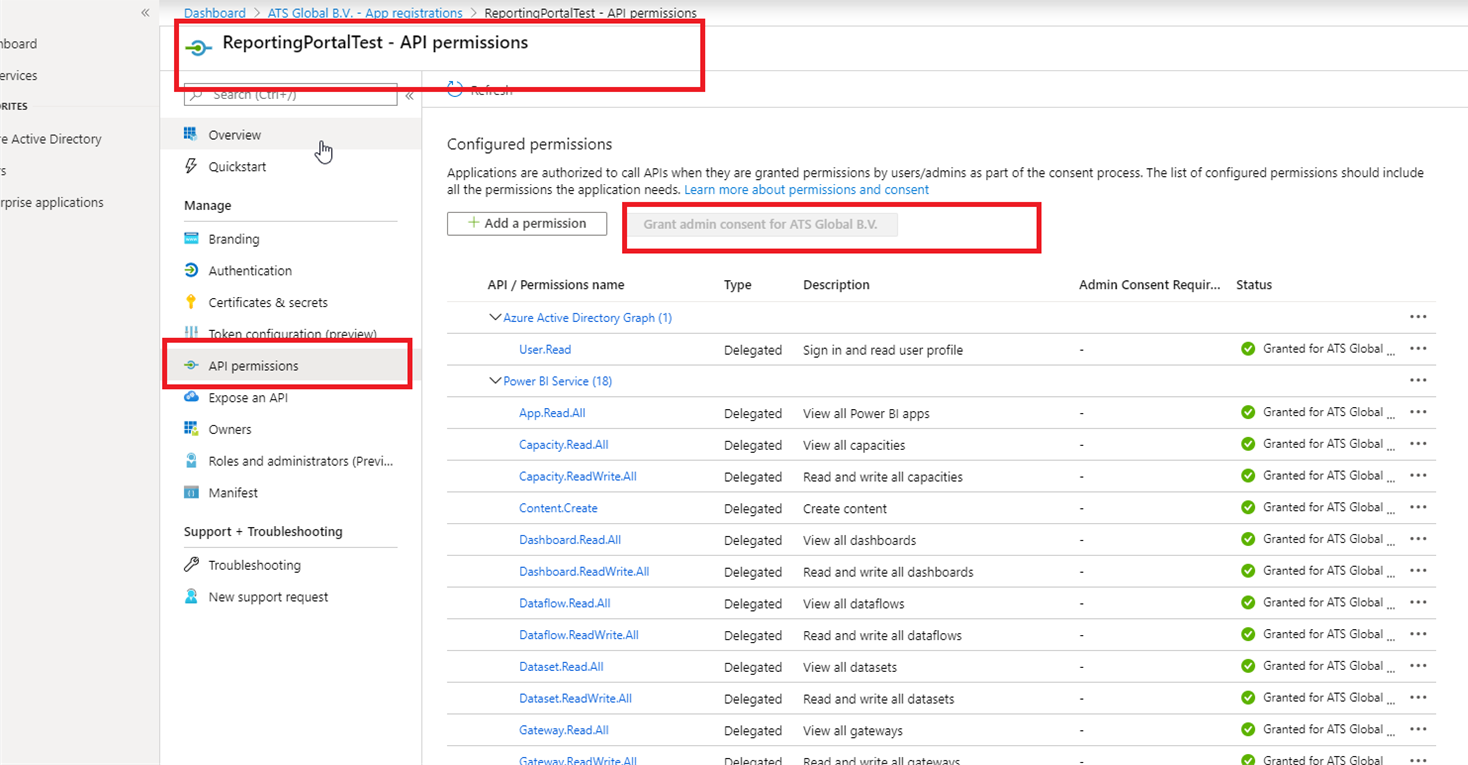This screenshot has width=1468, height=765.
Task: Open the User.Read permission link
Action: coord(545,350)
